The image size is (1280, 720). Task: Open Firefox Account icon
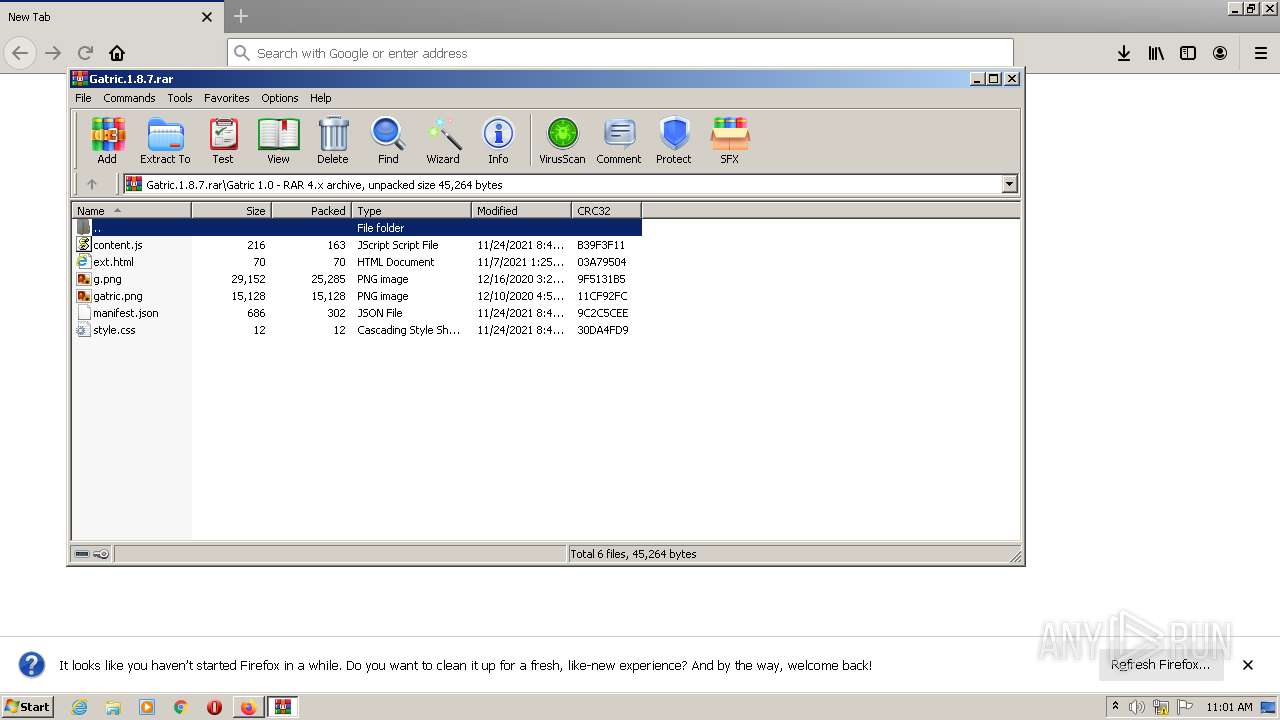click(1220, 53)
